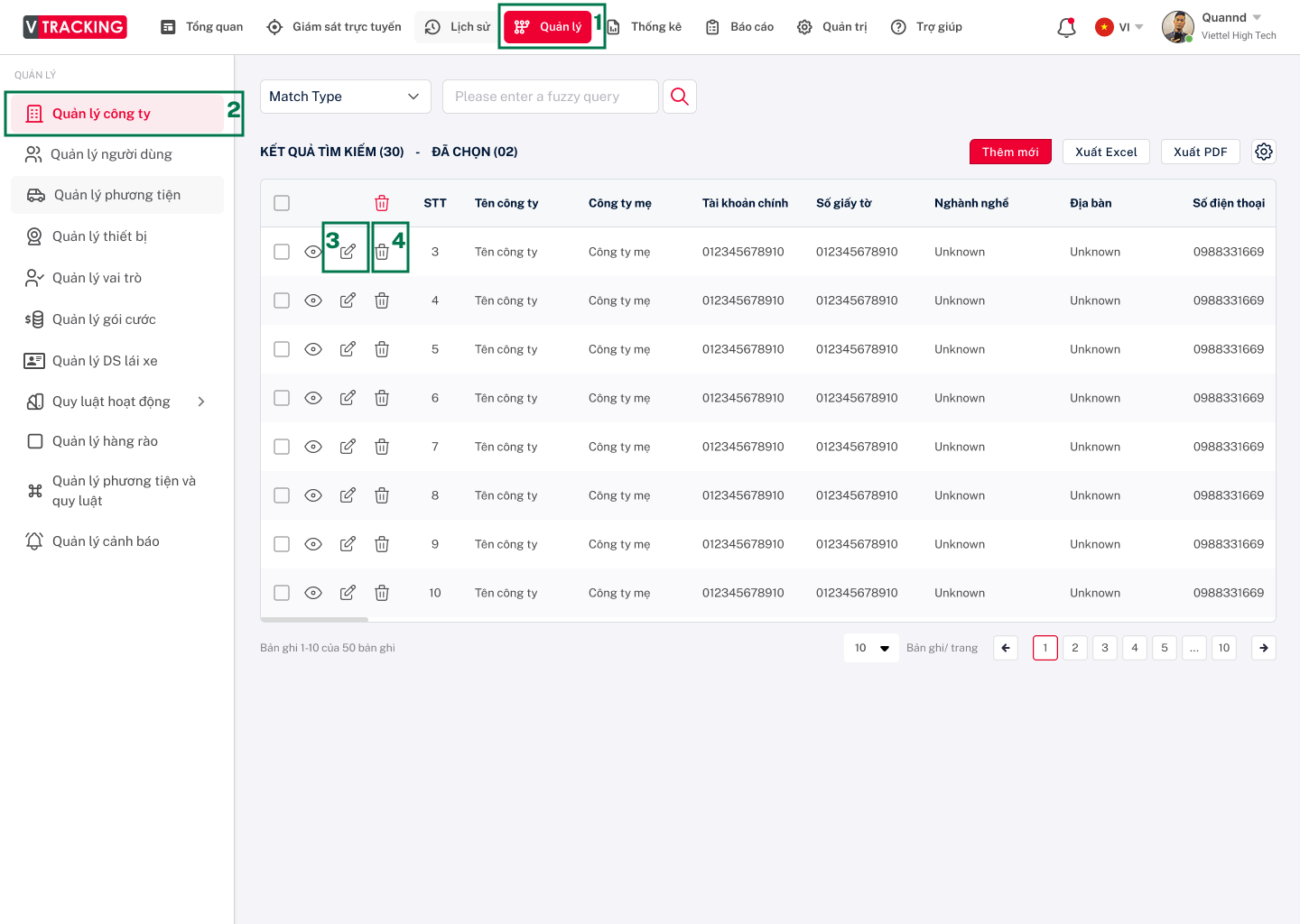Check the checkbox for row 3

coord(282,252)
